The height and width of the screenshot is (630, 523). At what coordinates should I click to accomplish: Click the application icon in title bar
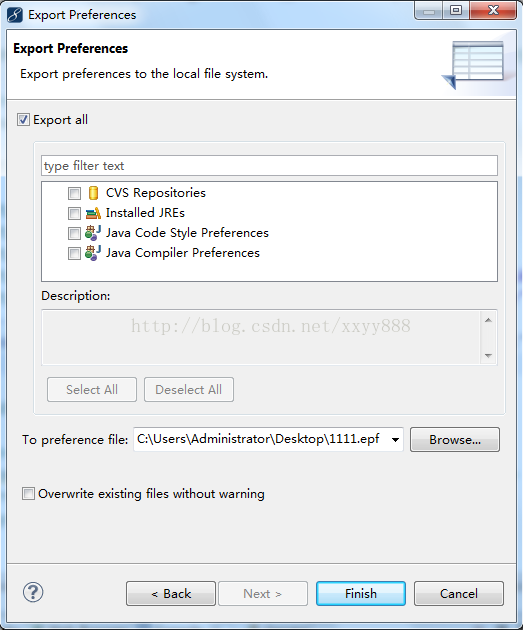tap(15, 15)
